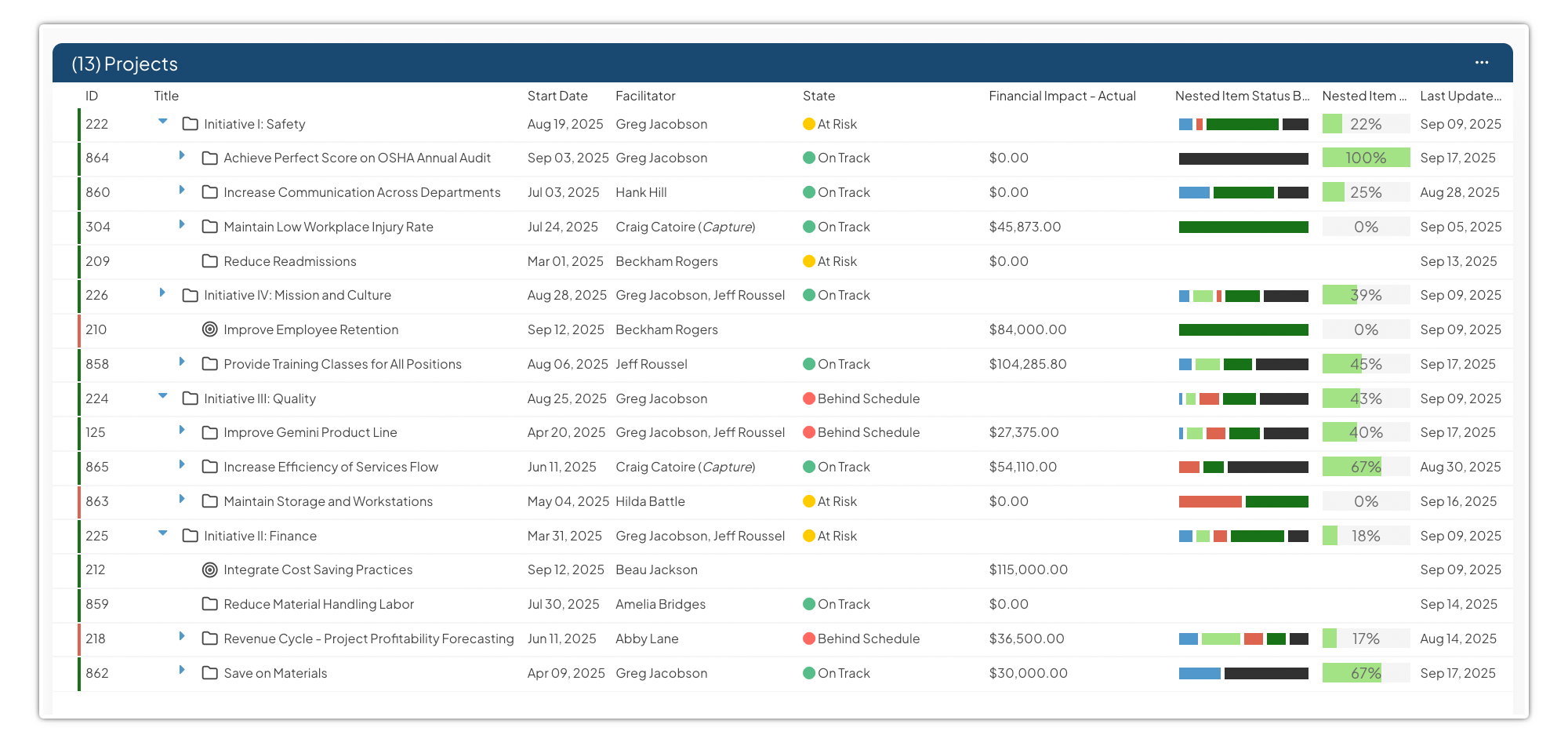Click the folder icon next to Reduce Readmissions
This screenshot has height=746, width=1568.
coord(209,261)
